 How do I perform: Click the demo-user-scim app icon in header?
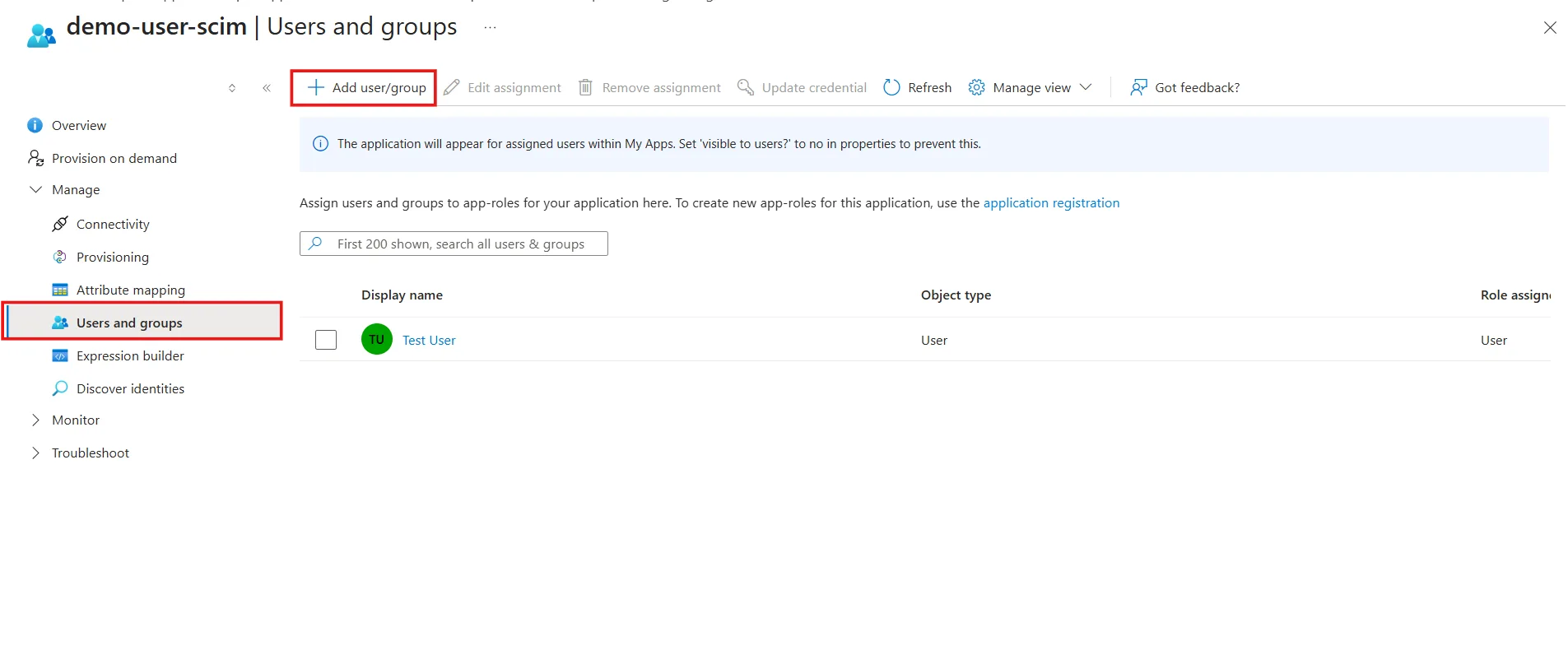pos(41,35)
